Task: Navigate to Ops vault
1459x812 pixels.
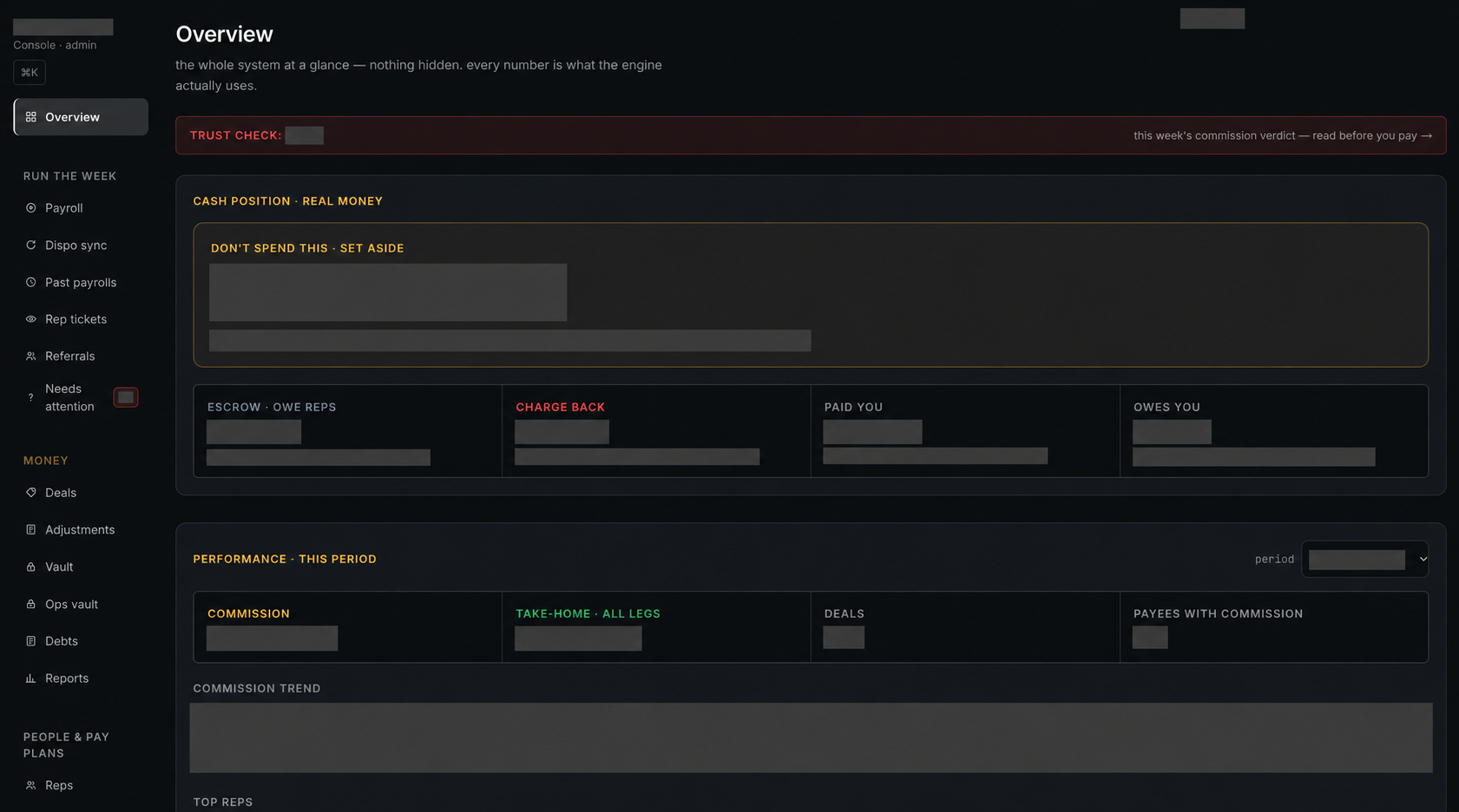Action: (81, 605)
